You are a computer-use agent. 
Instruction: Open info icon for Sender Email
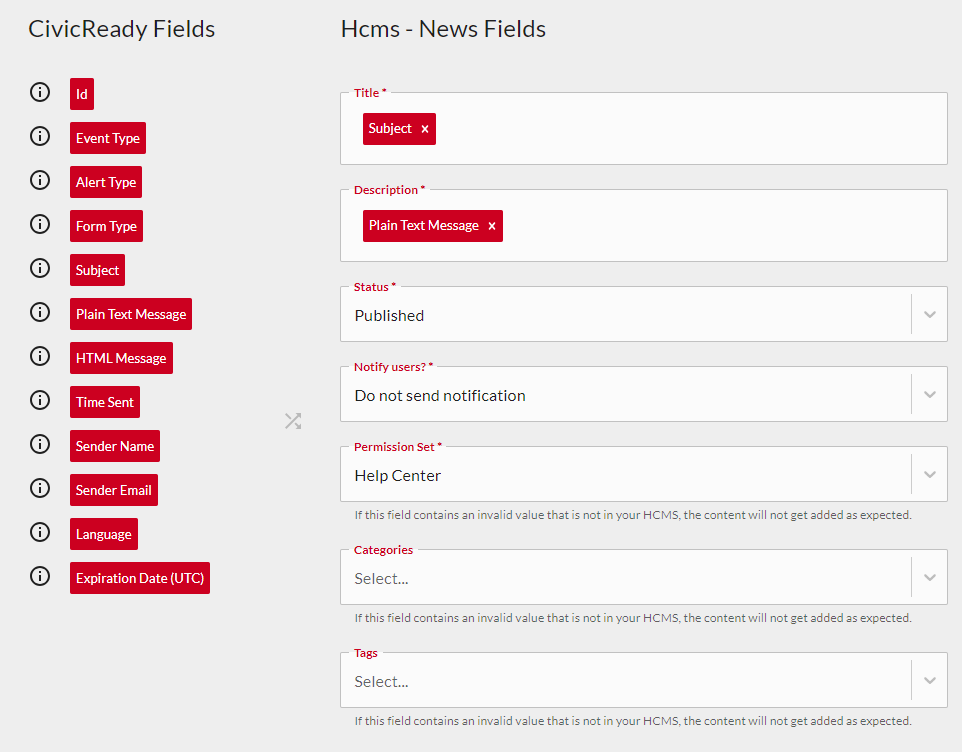(x=40, y=488)
